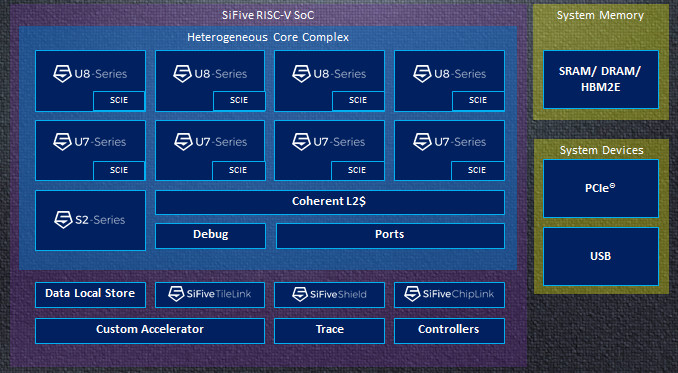Viewport: 678px width, 373px height.
Task: Click the Coherent L2$ block
Action: coord(329,202)
